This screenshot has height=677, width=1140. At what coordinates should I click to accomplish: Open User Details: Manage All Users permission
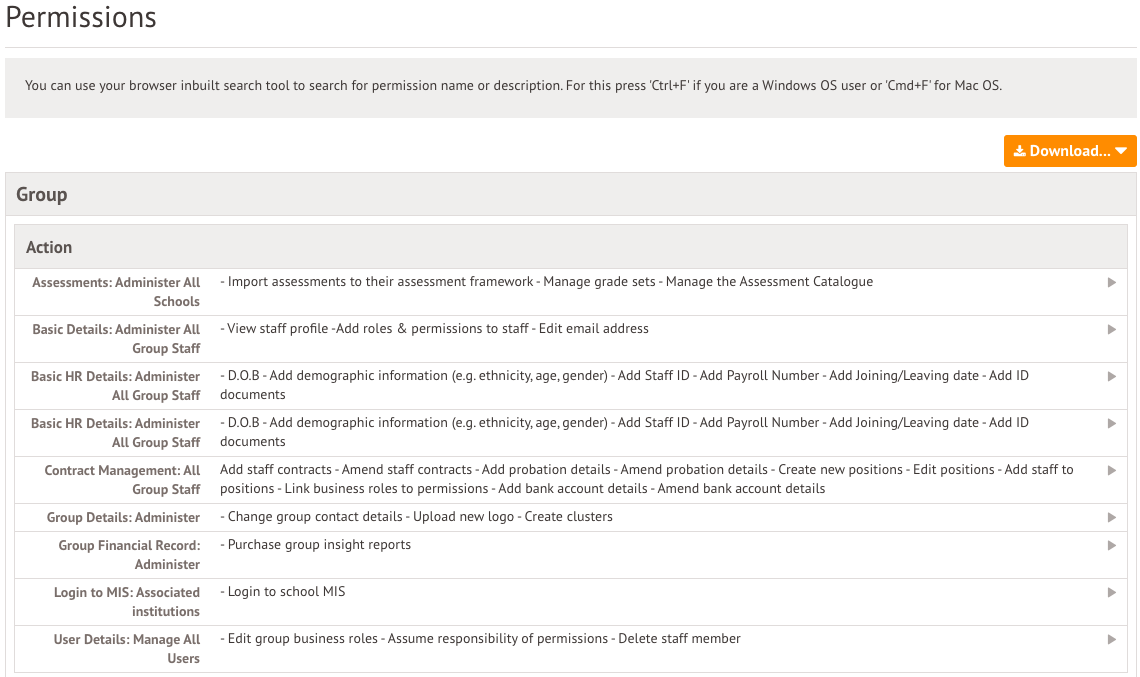click(x=127, y=649)
